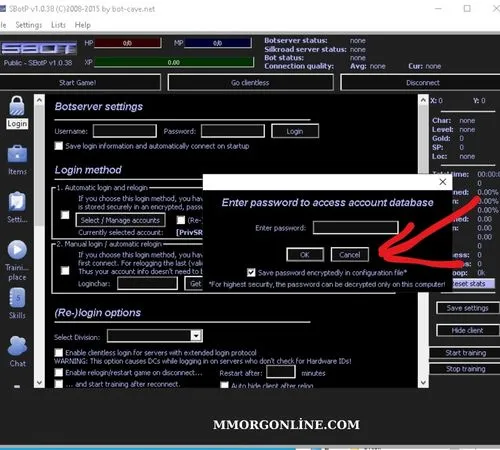Click the Currently selected account label
Image resolution: width=500 pixels, height=450 pixels.
click(121, 232)
